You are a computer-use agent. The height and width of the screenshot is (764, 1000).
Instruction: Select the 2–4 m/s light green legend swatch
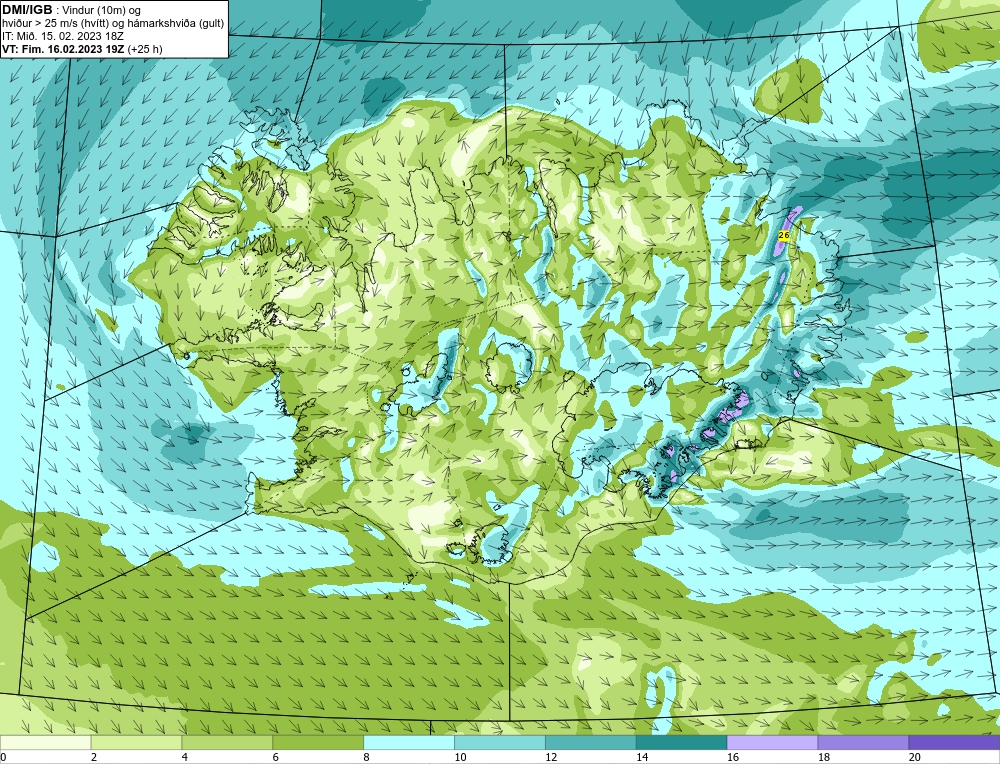[x=136, y=743]
